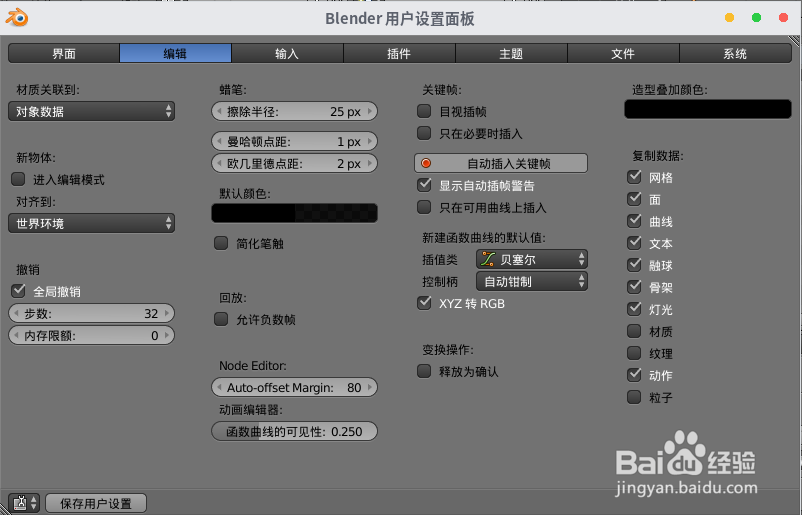Click the Blender logo icon
Image resolution: width=802 pixels, height=515 pixels.
[x=16, y=18]
